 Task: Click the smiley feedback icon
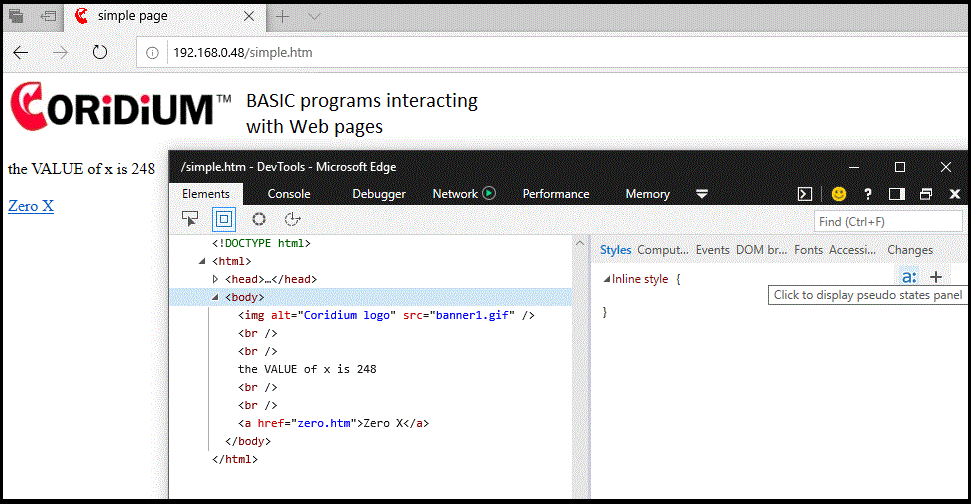click(x=839, y=194)
